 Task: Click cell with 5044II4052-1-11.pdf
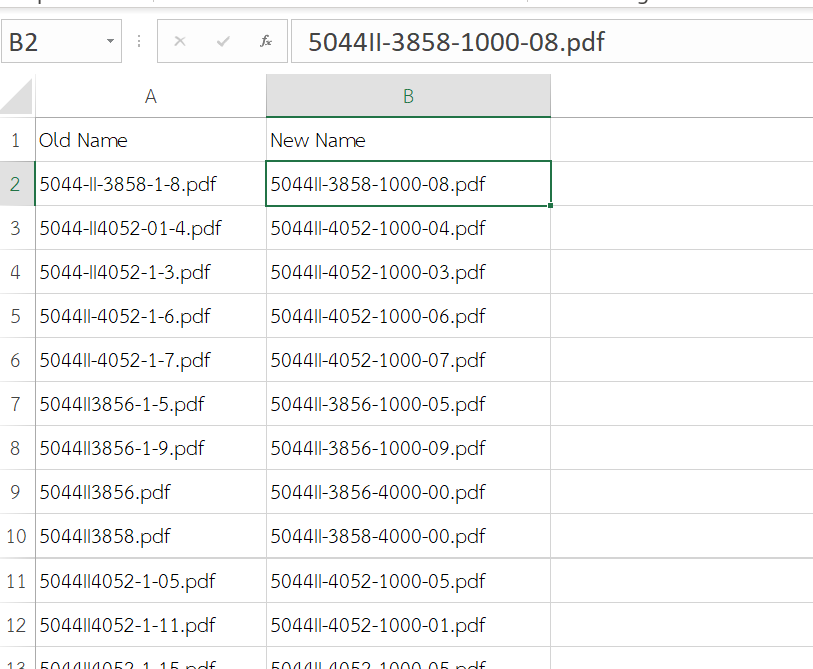click(x=150, y=625)
